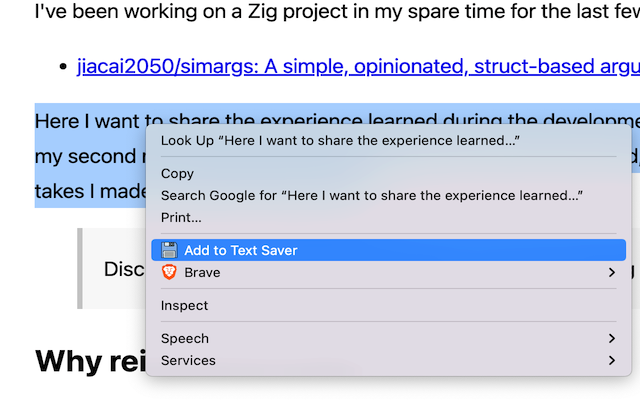Click the Add to Text Saver label
Viewport: 640px width, 400px height.
(x=240, y=250)
